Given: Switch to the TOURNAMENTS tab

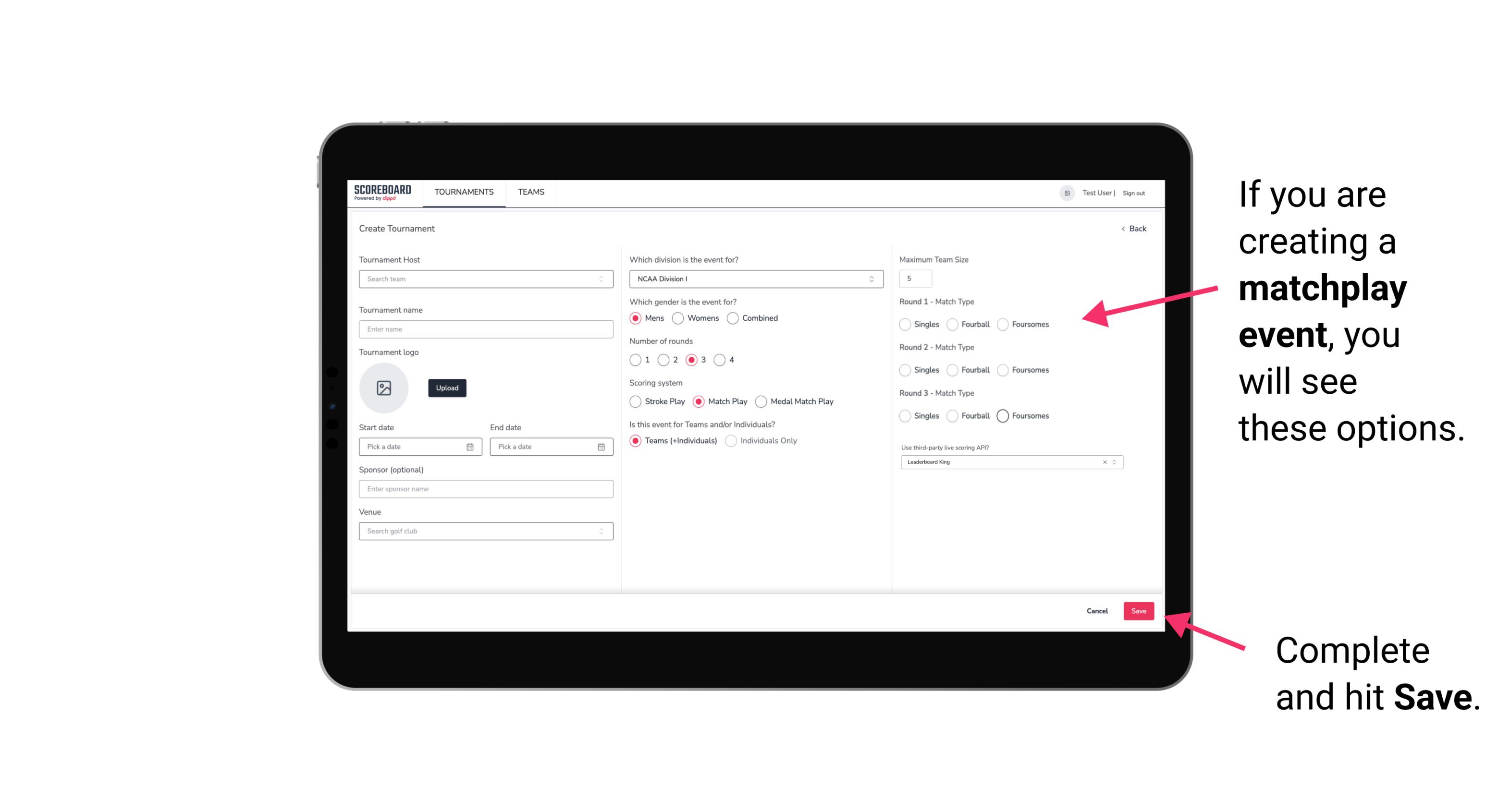Looking at the screenshot, I should tap(463, 192).
